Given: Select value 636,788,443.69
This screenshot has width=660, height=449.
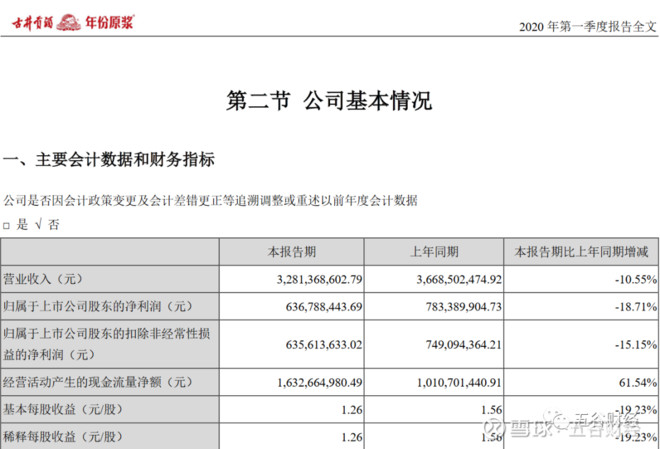Looking at the screenshot, I should click(x=324, y=306).
